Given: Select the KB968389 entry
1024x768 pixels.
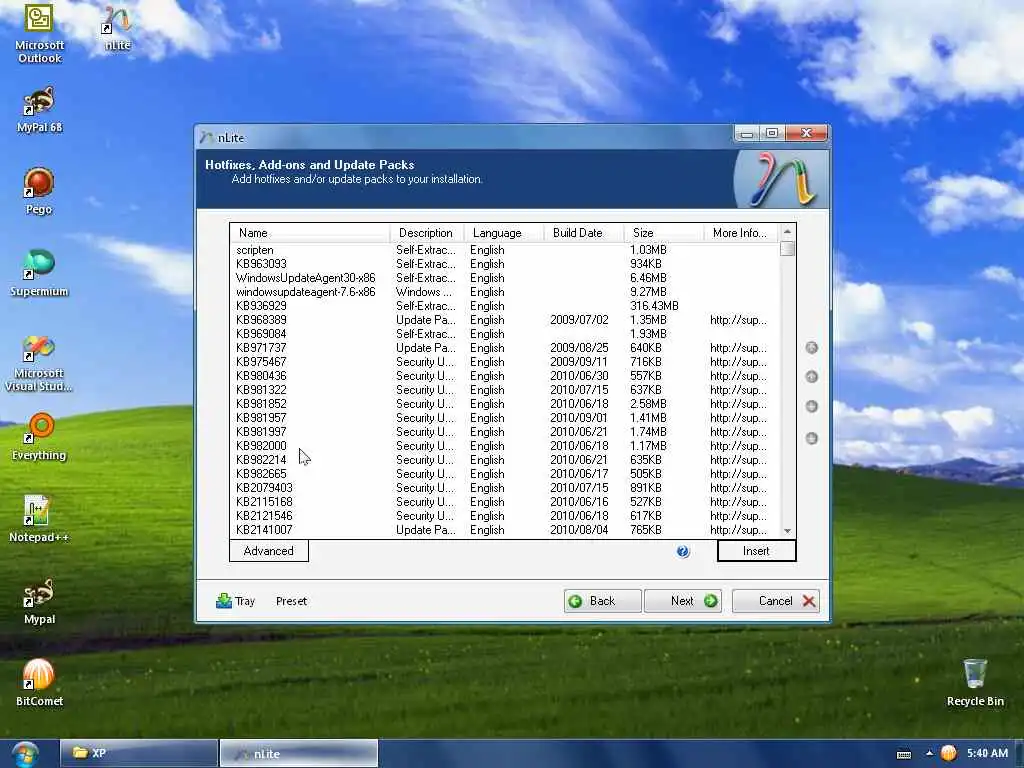Looking at the screenshot, I should click(x=505, y=320).
